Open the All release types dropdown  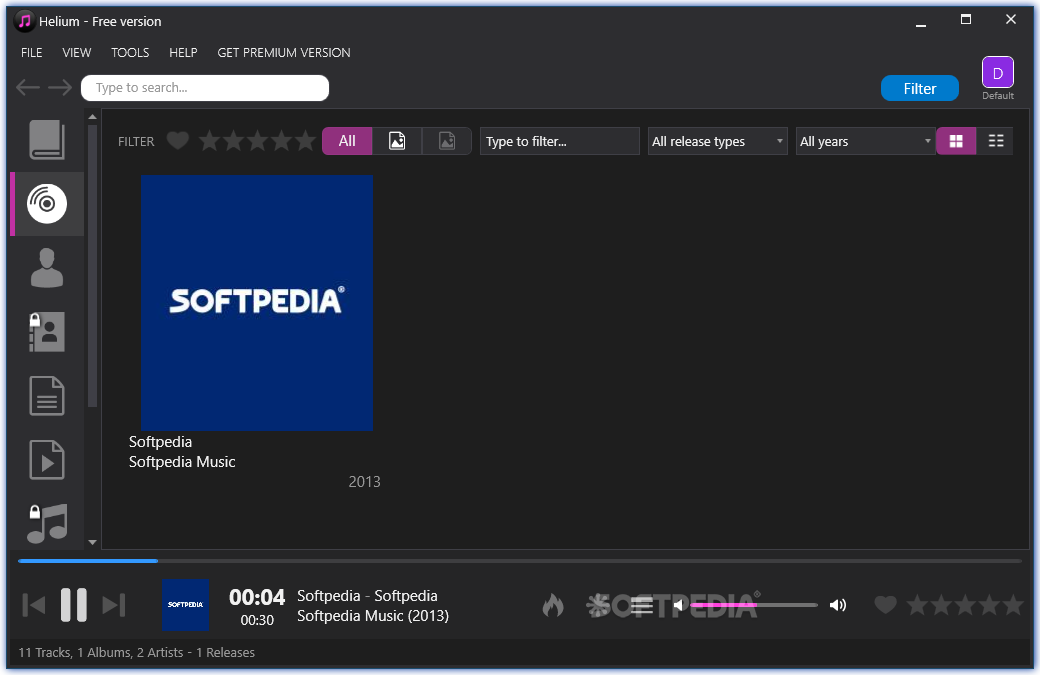tap(718, 141)
